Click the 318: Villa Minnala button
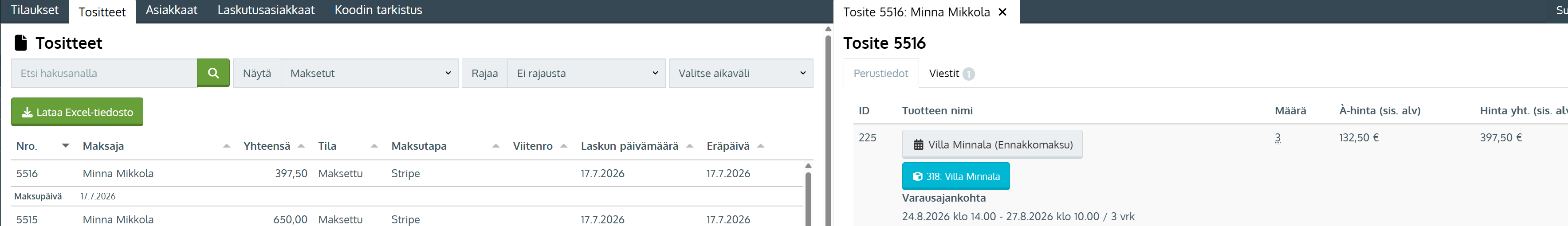Screen dimensions: 1568x226 [955, 176]
